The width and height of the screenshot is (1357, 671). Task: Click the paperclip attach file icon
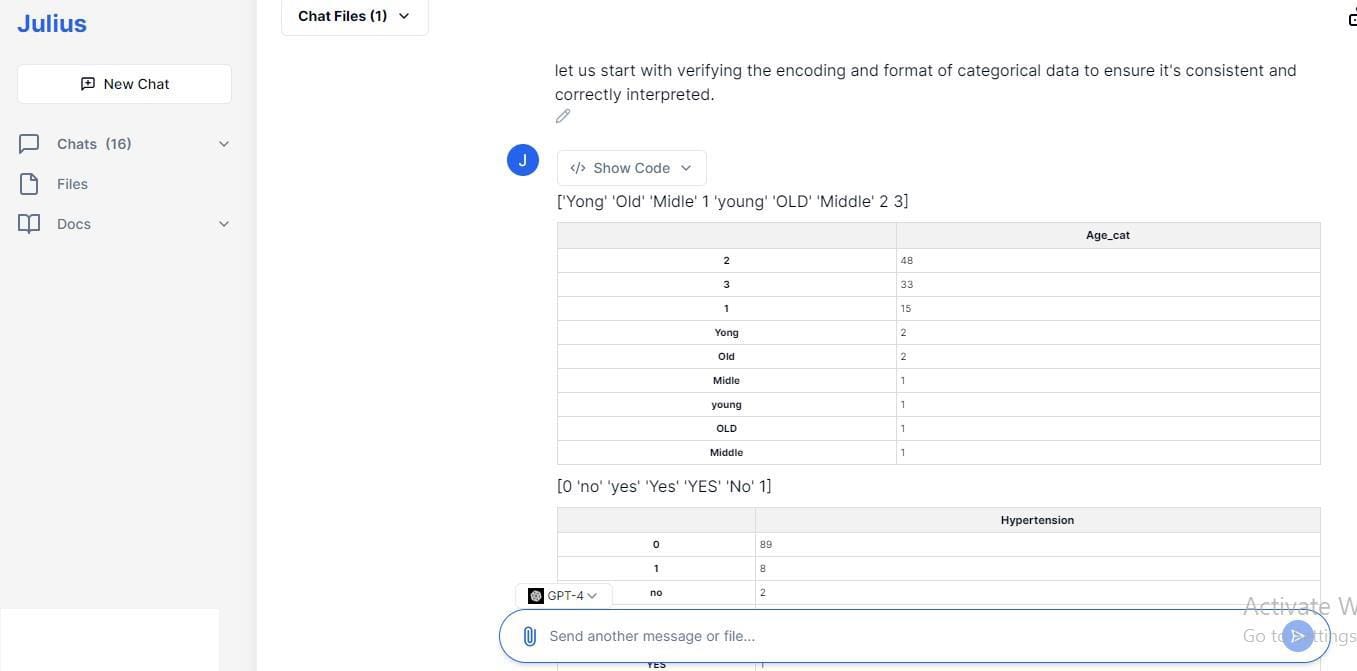(x=530, y=636)
